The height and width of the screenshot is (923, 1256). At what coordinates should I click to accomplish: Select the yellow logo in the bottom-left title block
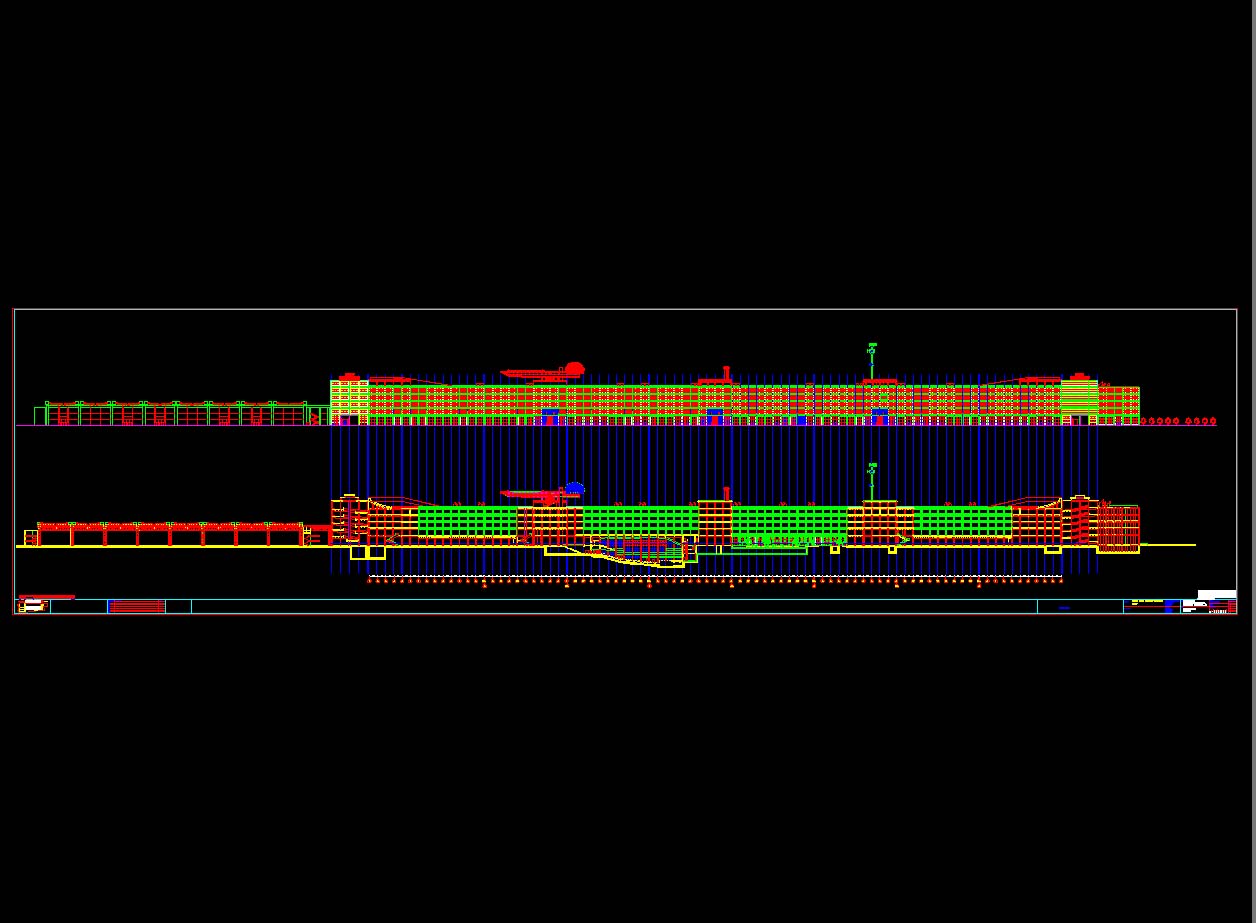(x=33, y=606)
